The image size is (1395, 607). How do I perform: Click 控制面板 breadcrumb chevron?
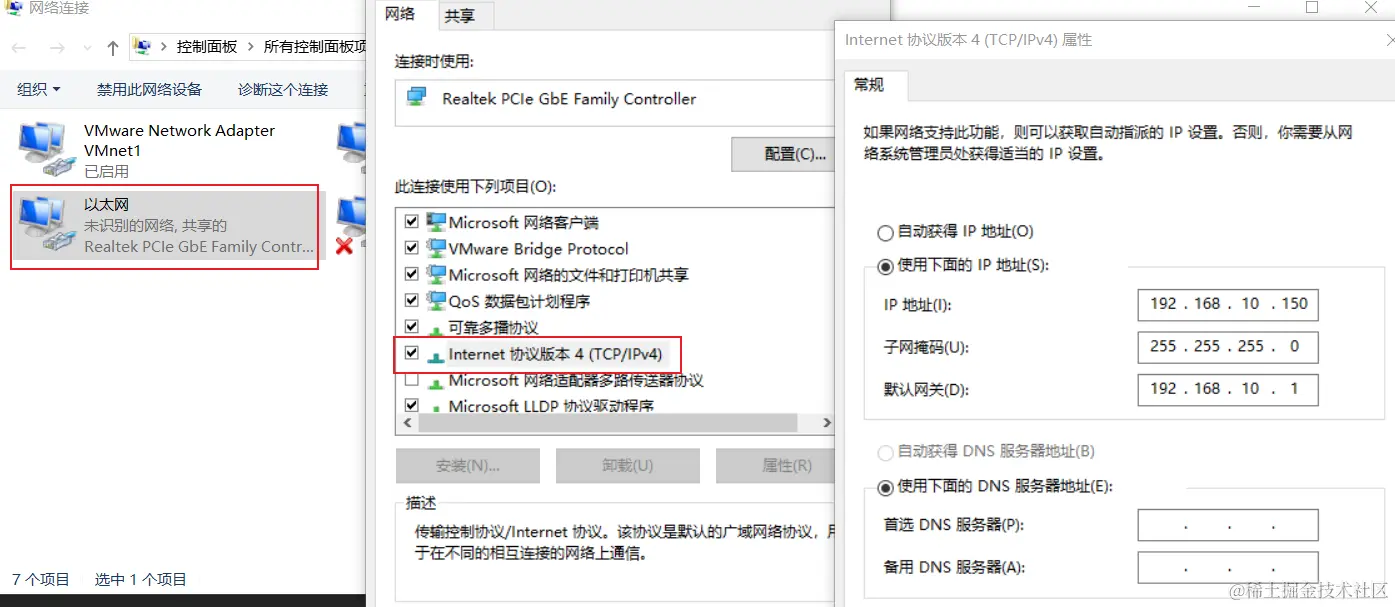coord(250,47)
